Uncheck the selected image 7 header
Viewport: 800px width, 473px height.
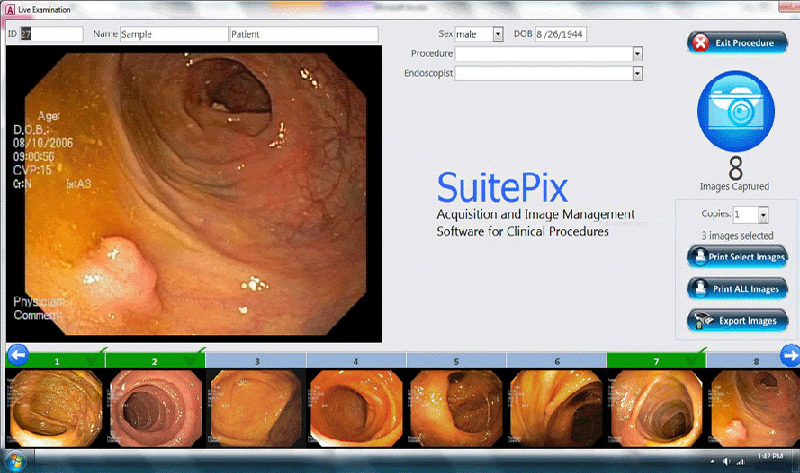pos(656,359)
